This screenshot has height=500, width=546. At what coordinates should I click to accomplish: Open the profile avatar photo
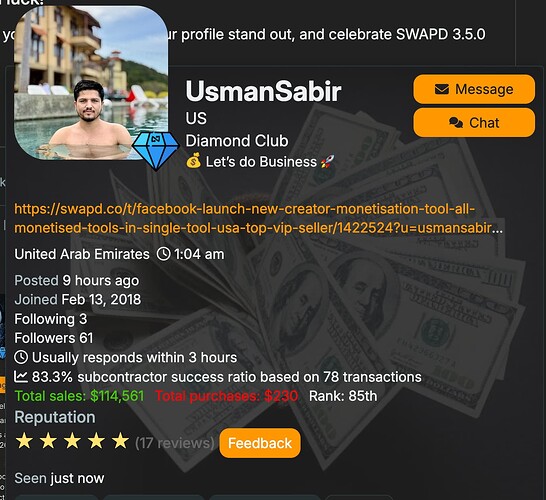(x=91, y=83)
